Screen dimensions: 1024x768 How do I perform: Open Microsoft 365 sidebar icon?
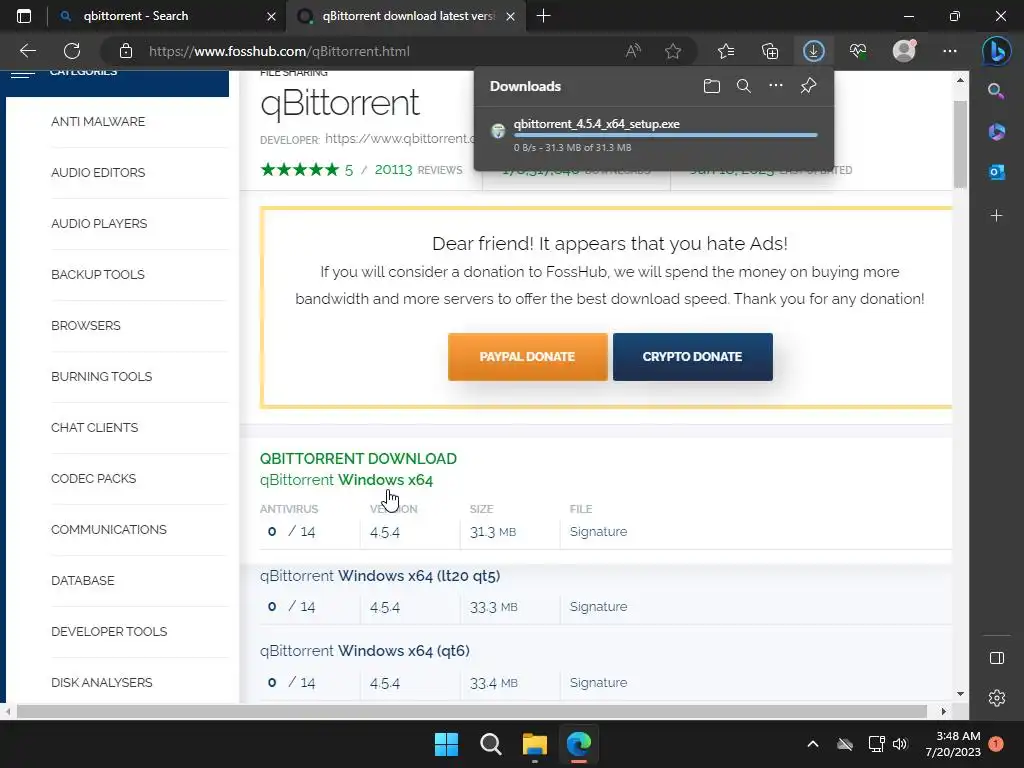point(997,132)
